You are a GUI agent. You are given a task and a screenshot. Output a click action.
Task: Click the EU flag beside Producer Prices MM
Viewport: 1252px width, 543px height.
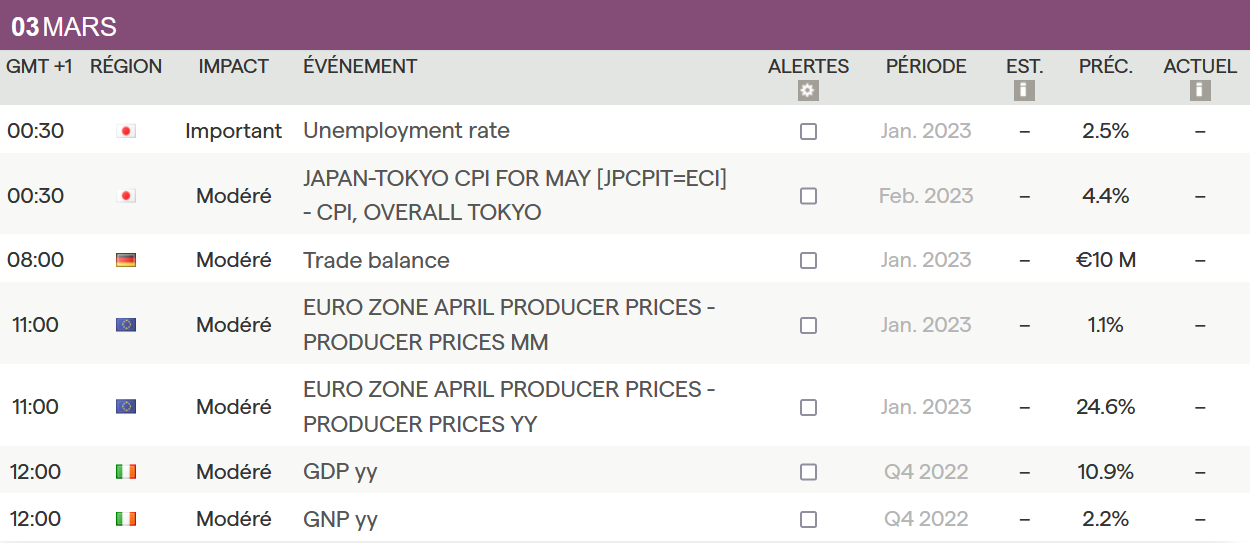[126, 325]
